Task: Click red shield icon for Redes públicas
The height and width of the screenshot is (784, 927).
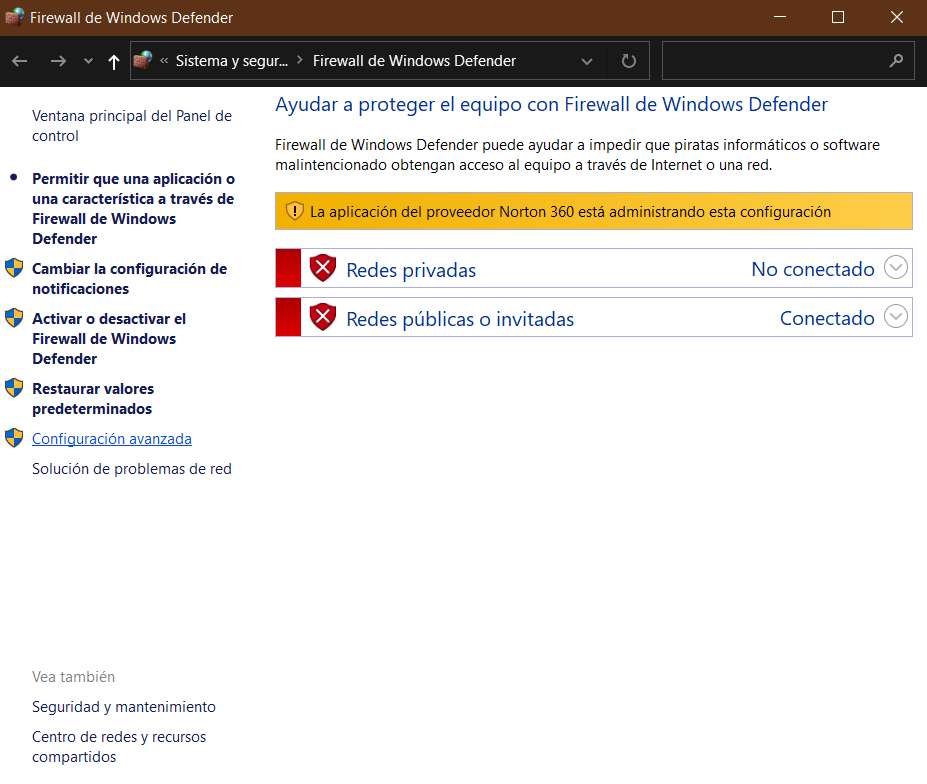Action: 323,317
